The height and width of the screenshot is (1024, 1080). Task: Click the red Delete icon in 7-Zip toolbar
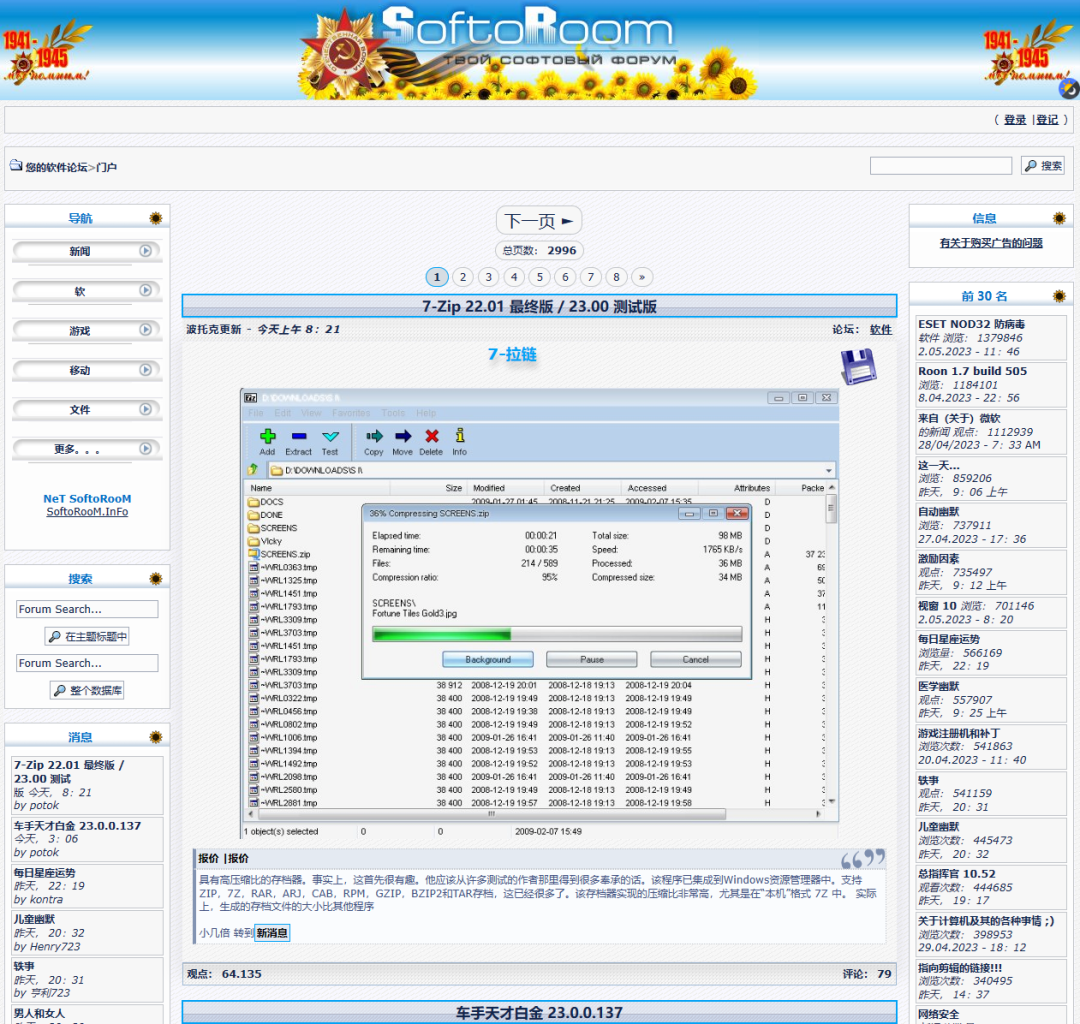432,436
